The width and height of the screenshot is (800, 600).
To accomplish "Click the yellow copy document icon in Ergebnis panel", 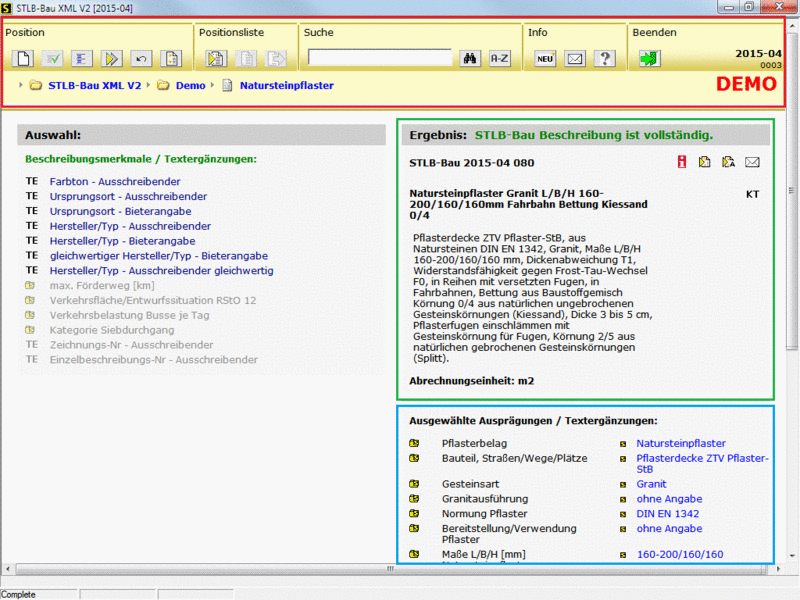I will [705, 162].
